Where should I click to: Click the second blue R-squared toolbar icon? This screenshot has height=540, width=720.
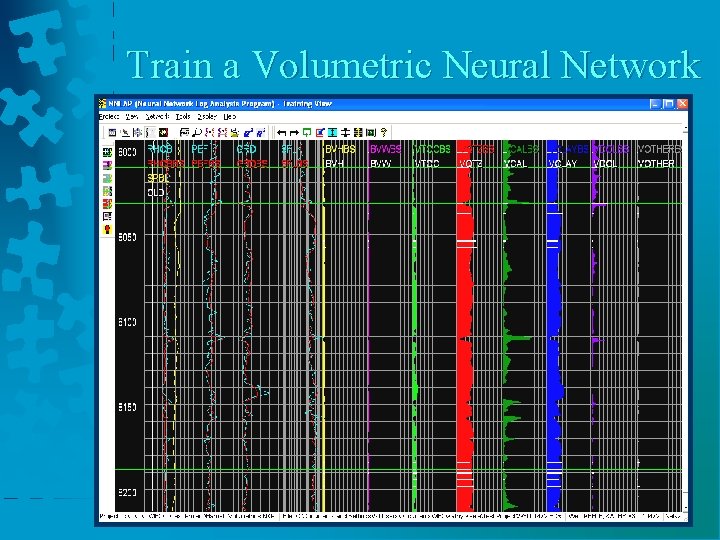[261, 133]
